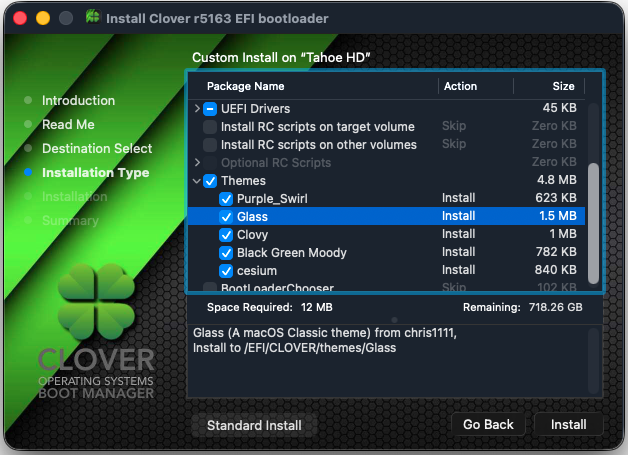Click the UEFI Drivers row label
Screen dimensions: 628x455
(256, 109)
